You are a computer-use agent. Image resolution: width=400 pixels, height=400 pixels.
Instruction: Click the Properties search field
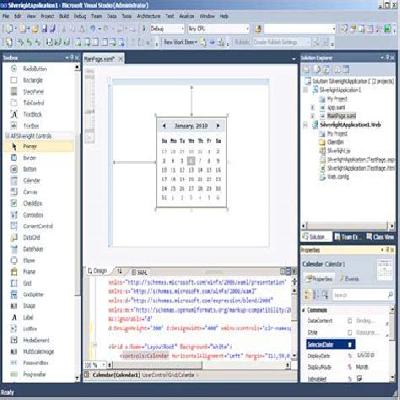[363, 295]
